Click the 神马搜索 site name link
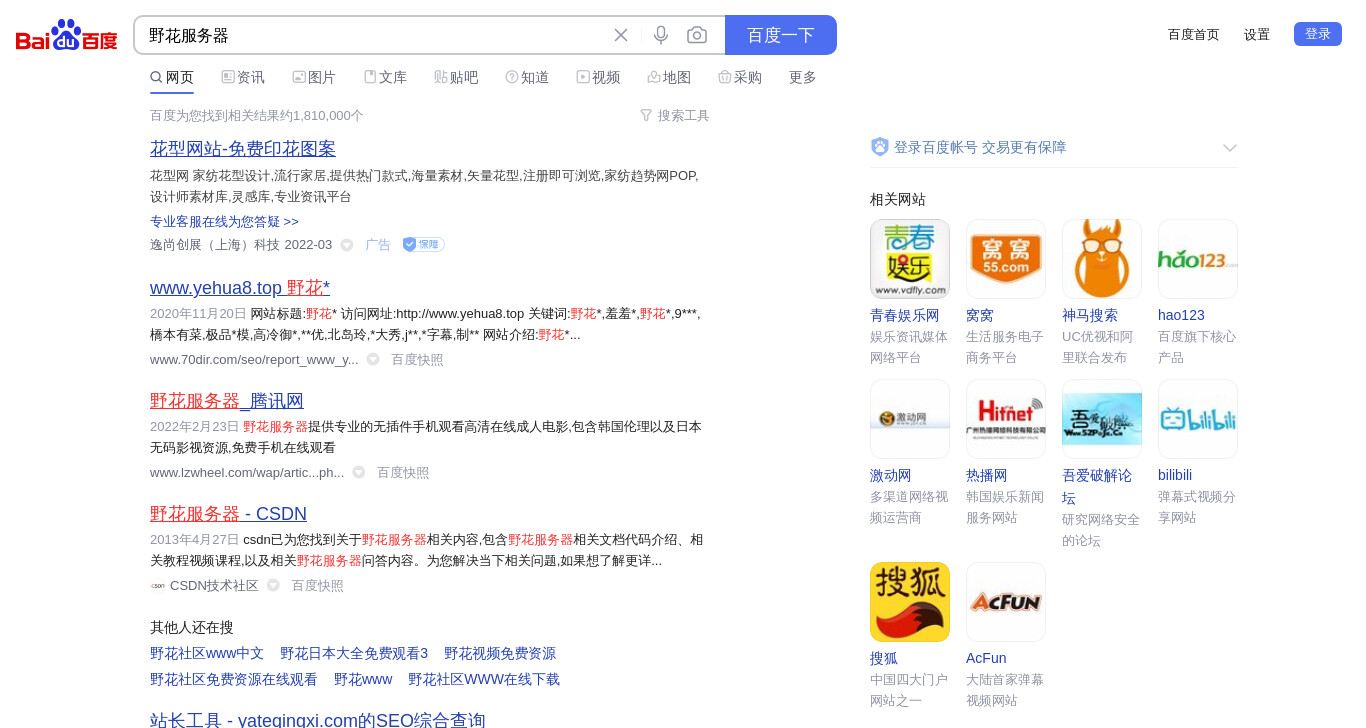 pos(1090,315)
